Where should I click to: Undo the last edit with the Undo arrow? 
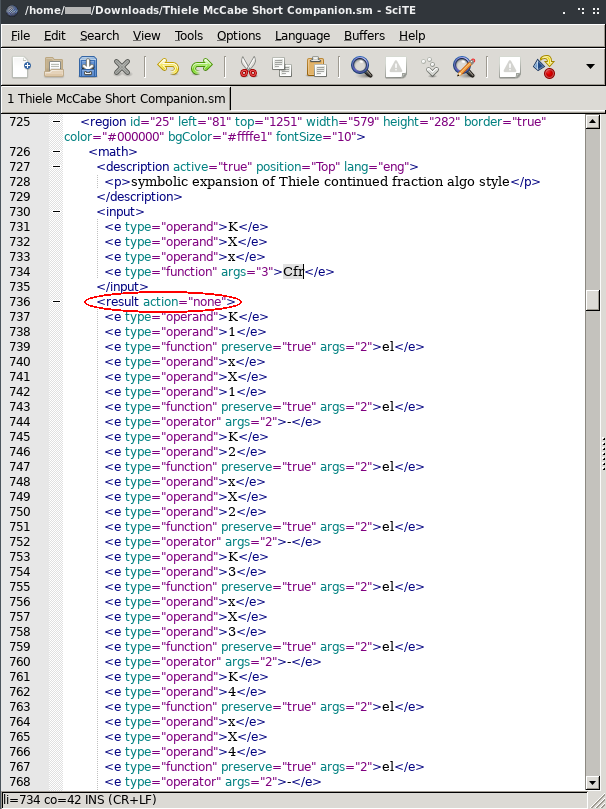point(168,67)
